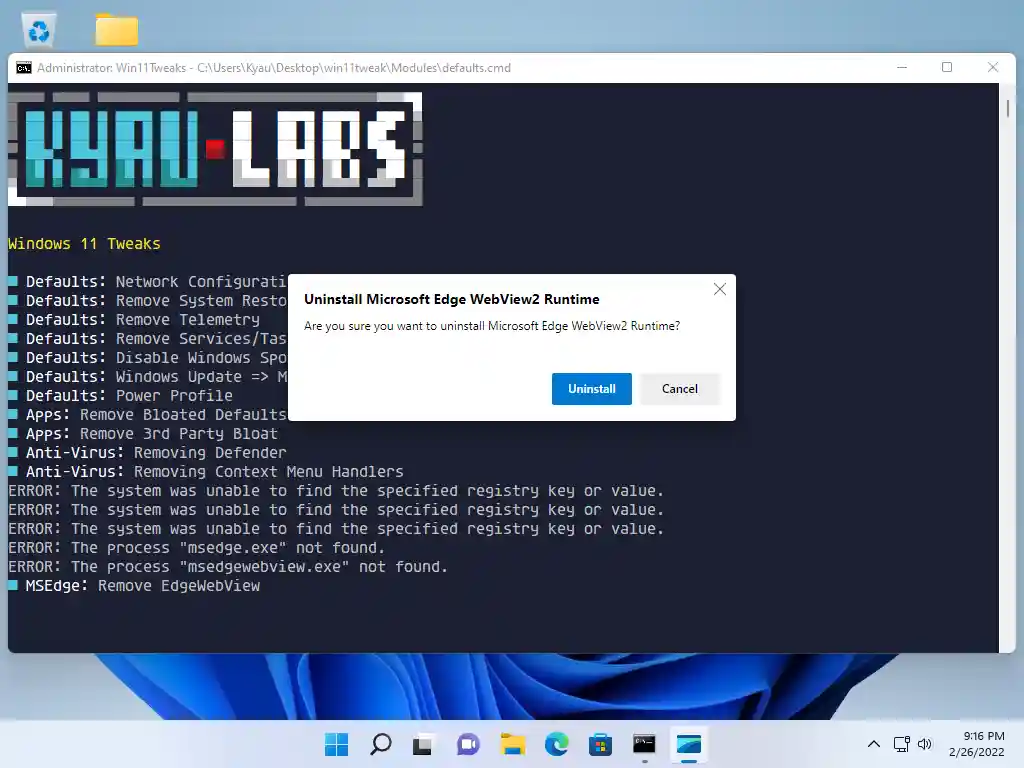The width and height of the screenshot is (1024, 768).
Task: Open File Explorer from the taskbar
Action: coord(513,744)
